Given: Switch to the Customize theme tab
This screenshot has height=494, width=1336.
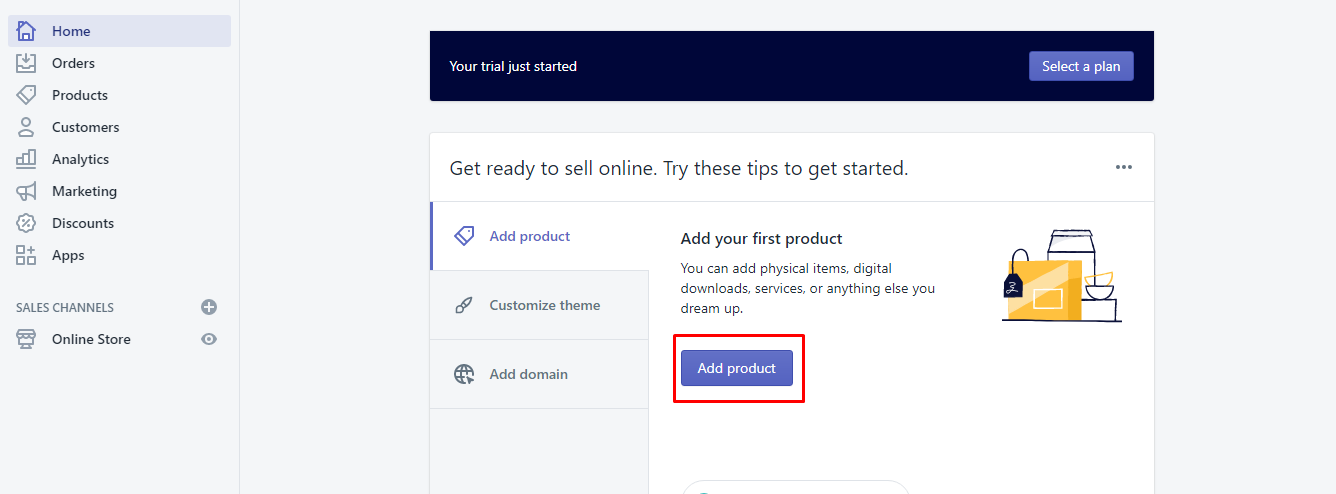Looking at the screenshot, I should tap(544, 305).
